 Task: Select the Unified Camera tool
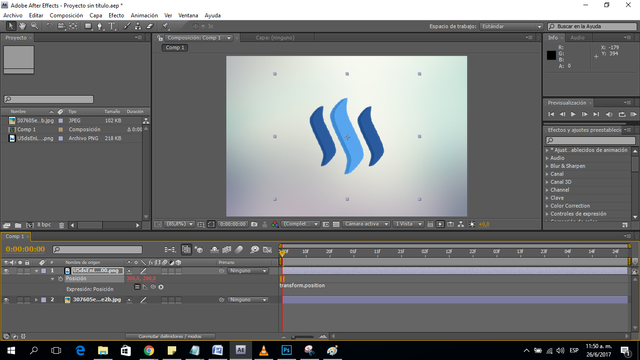click(x=61, y=26)
